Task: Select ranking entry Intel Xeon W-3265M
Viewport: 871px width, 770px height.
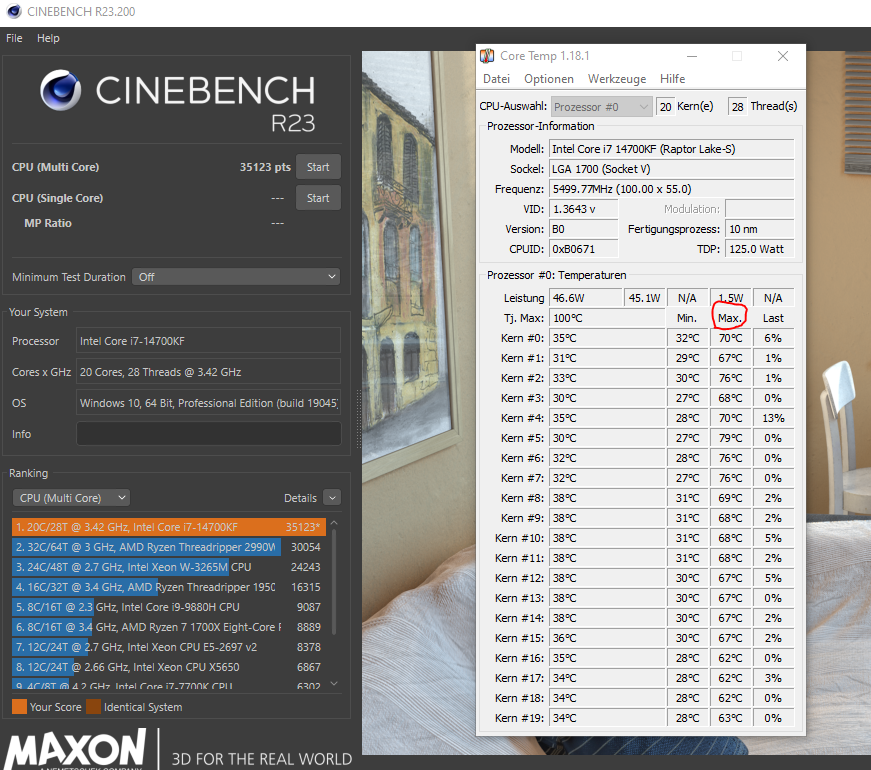Action: (x=167, y=567)
